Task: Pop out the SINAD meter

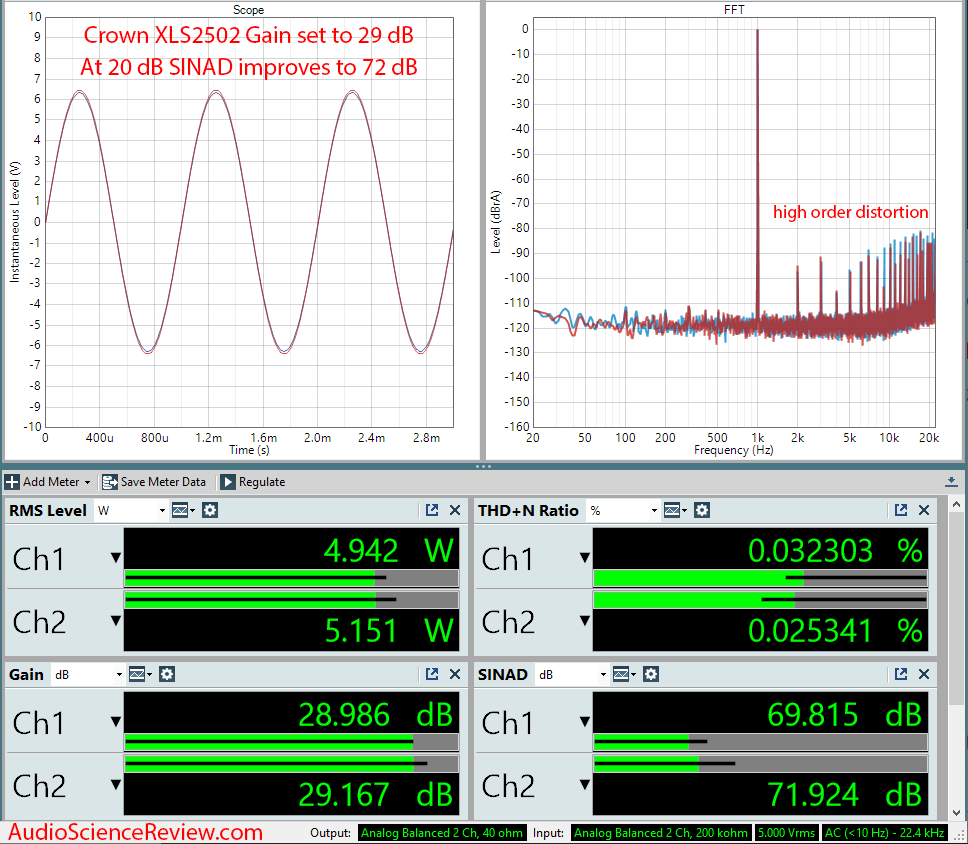Action: pos(901,674)
